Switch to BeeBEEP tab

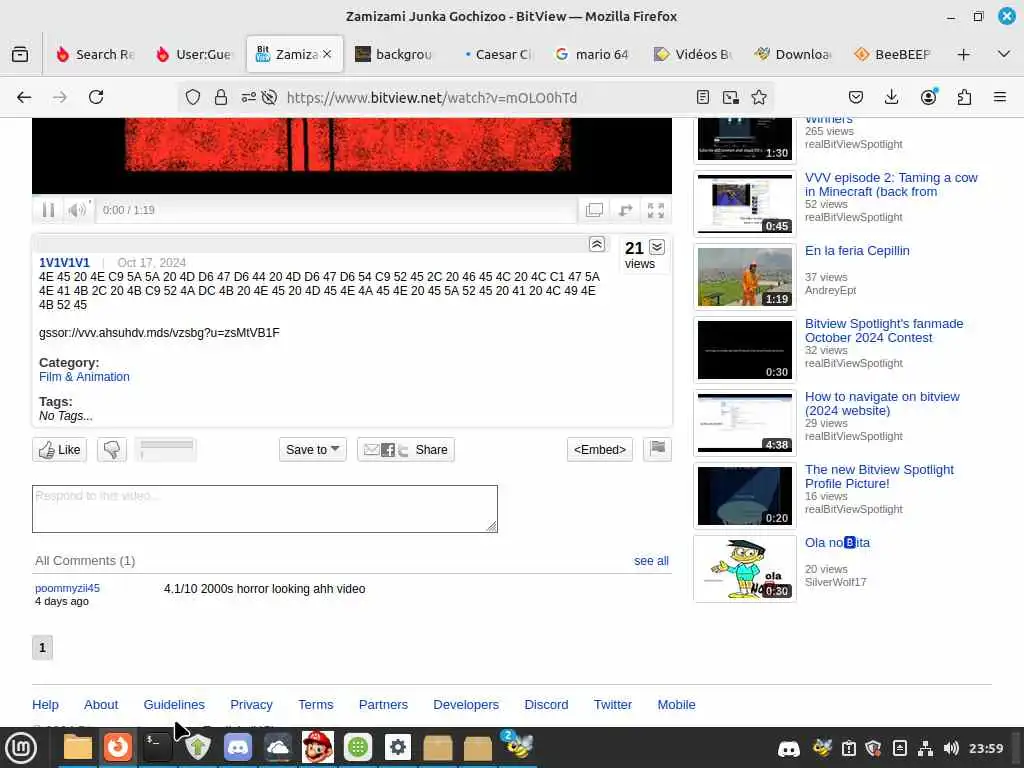(892, 54)
